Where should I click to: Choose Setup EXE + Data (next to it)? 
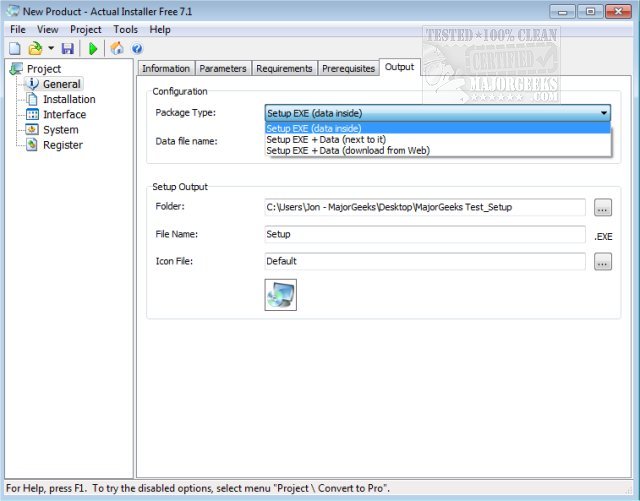[438, 139]
